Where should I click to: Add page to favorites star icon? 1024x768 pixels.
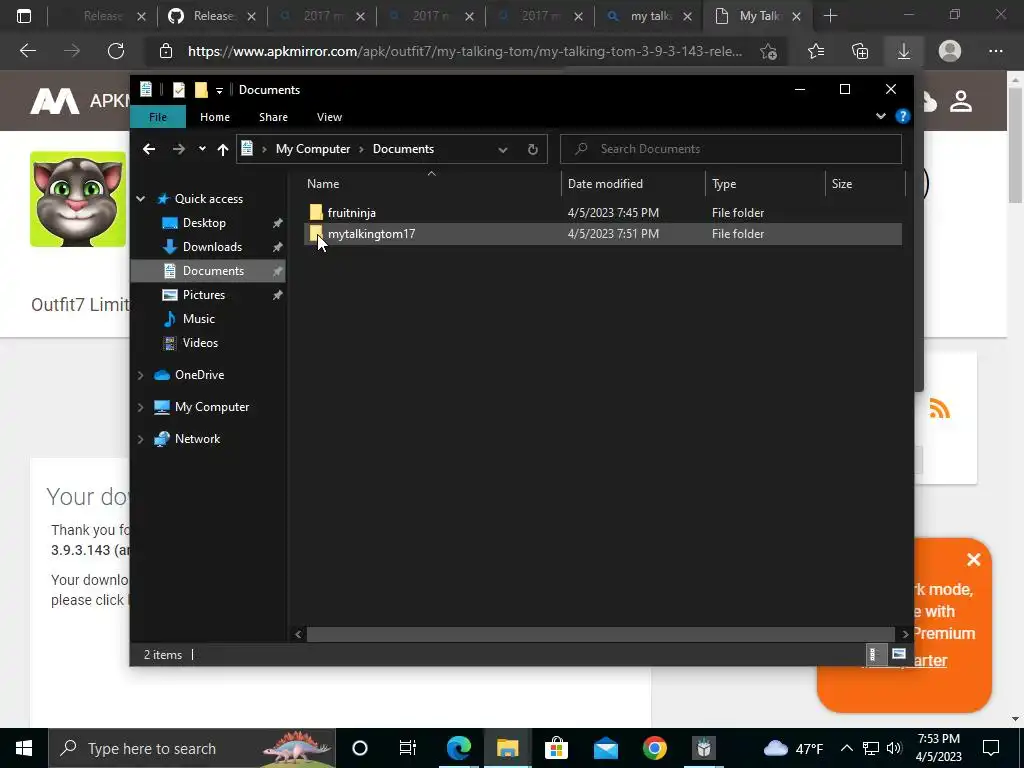(x=769, y=51)
